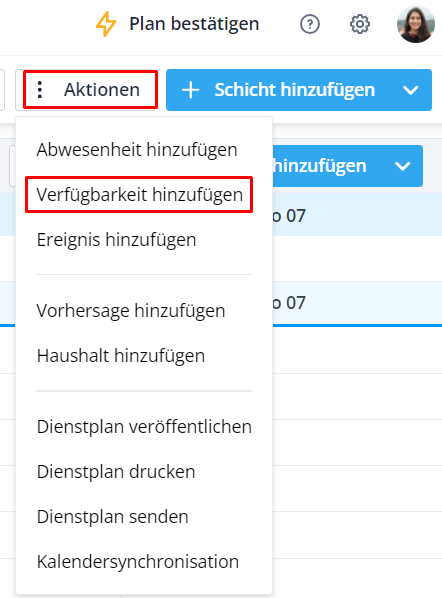The width and height of the screenshot is (442, 598).
Task: Choose Vorhersage hinzufügen
Action: click(x=131, y=310)
